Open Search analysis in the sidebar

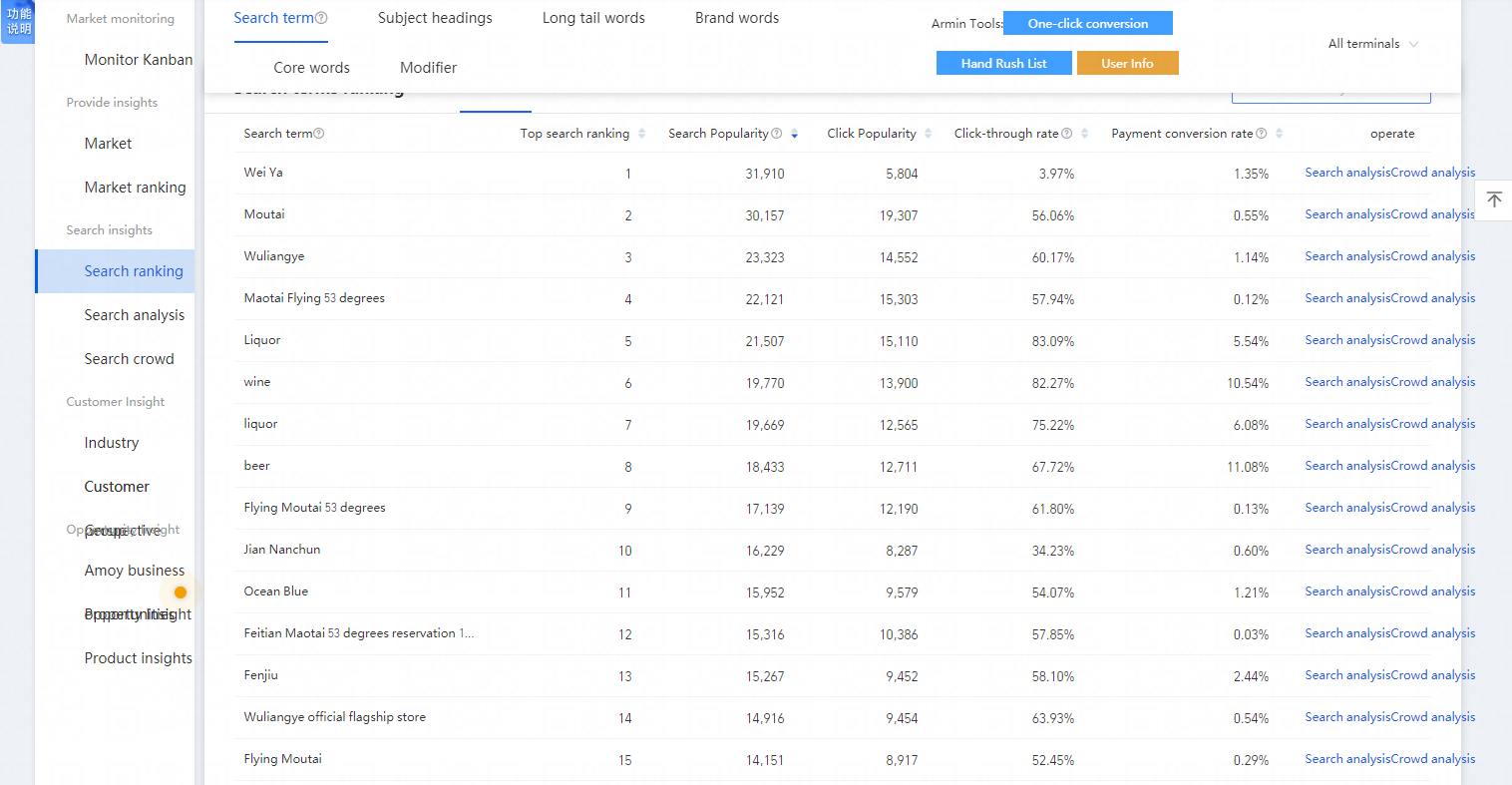coord(135,315)
